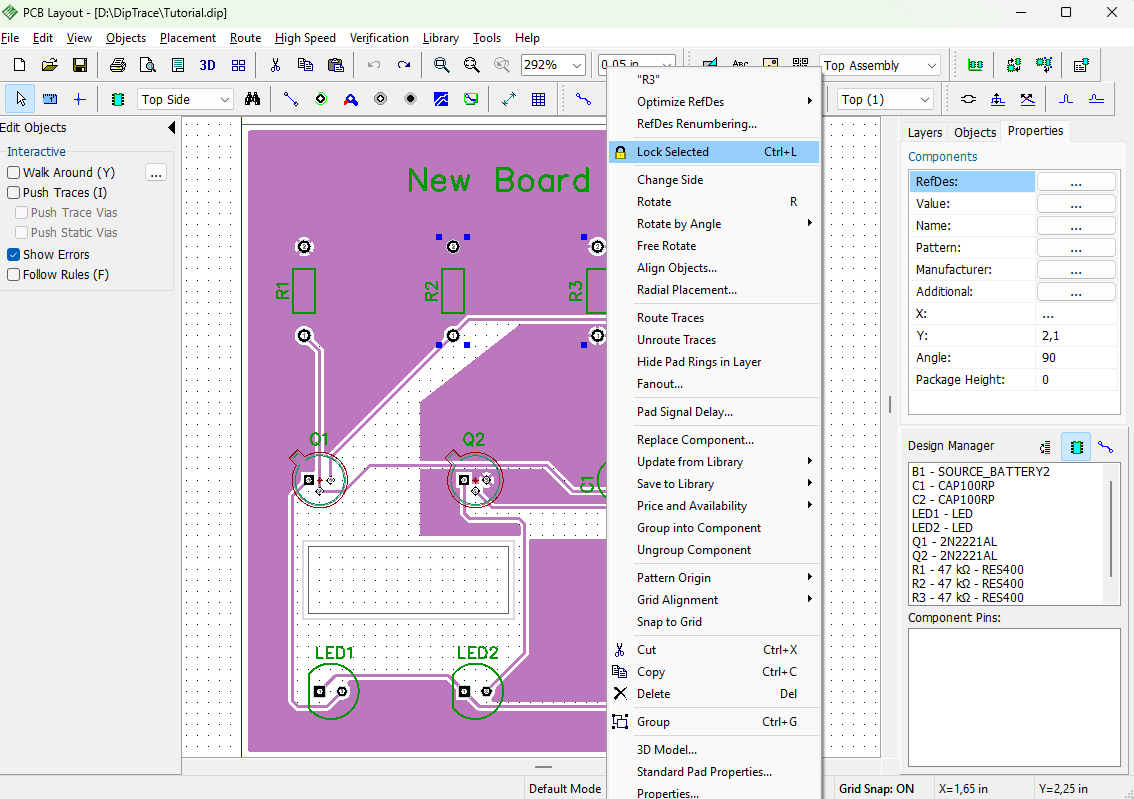
Task: Click the Place Table grid icon
Action: 539,99
